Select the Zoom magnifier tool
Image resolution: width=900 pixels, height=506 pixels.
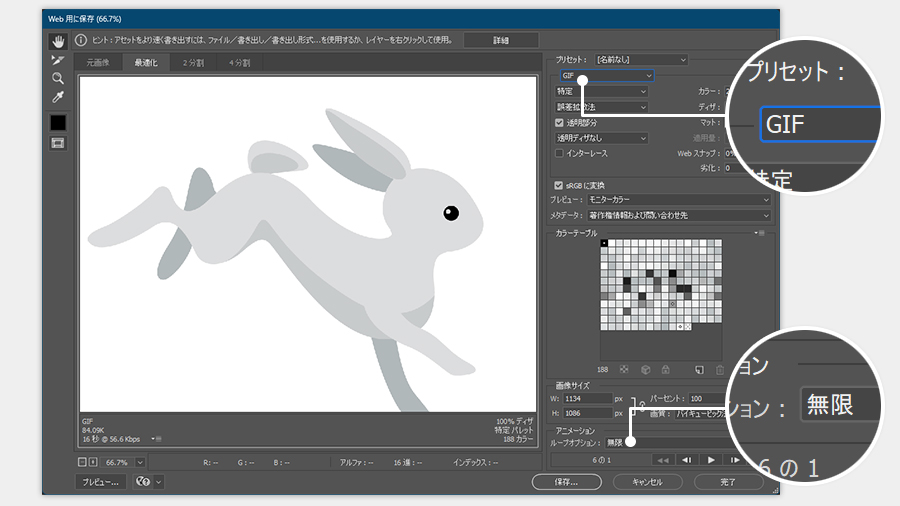tap(58, 78)
